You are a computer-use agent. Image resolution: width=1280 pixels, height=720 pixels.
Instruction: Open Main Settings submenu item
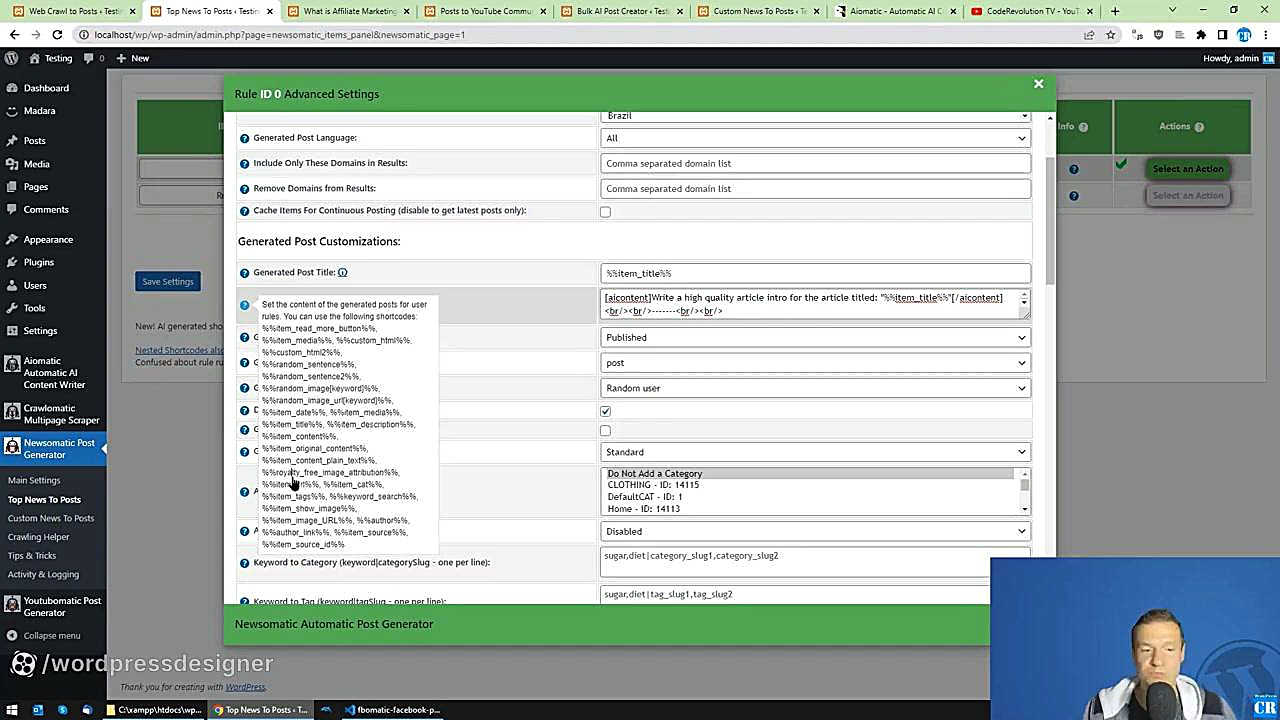(34, 480)
